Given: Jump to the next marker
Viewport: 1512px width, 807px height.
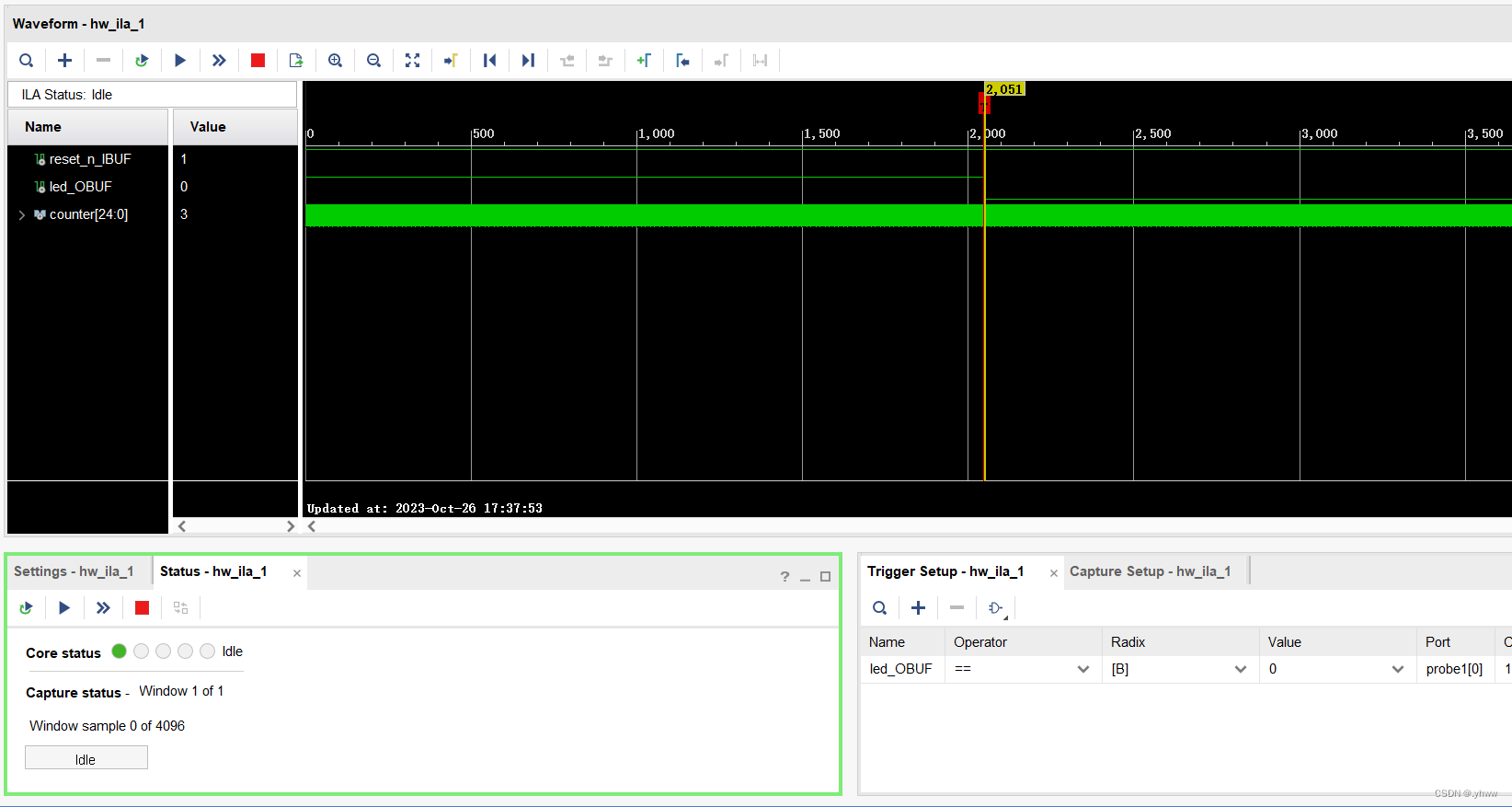Looking at the screenshot, I should click(721, 61).
